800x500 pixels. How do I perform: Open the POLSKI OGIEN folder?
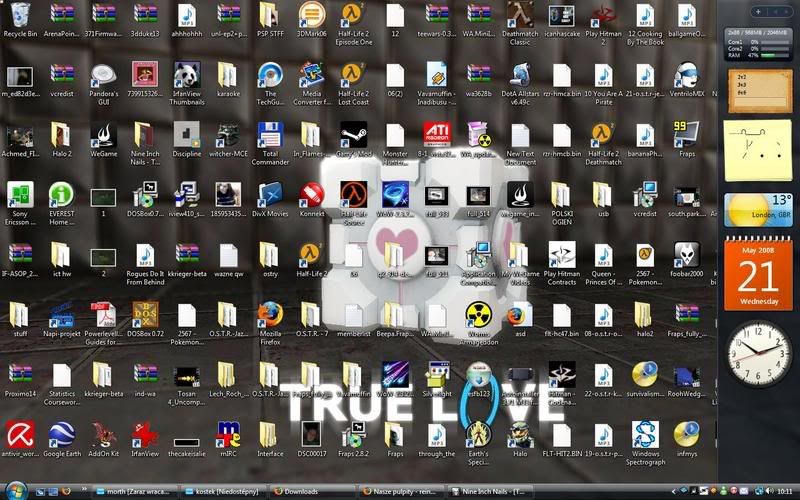tap(562, 194)
